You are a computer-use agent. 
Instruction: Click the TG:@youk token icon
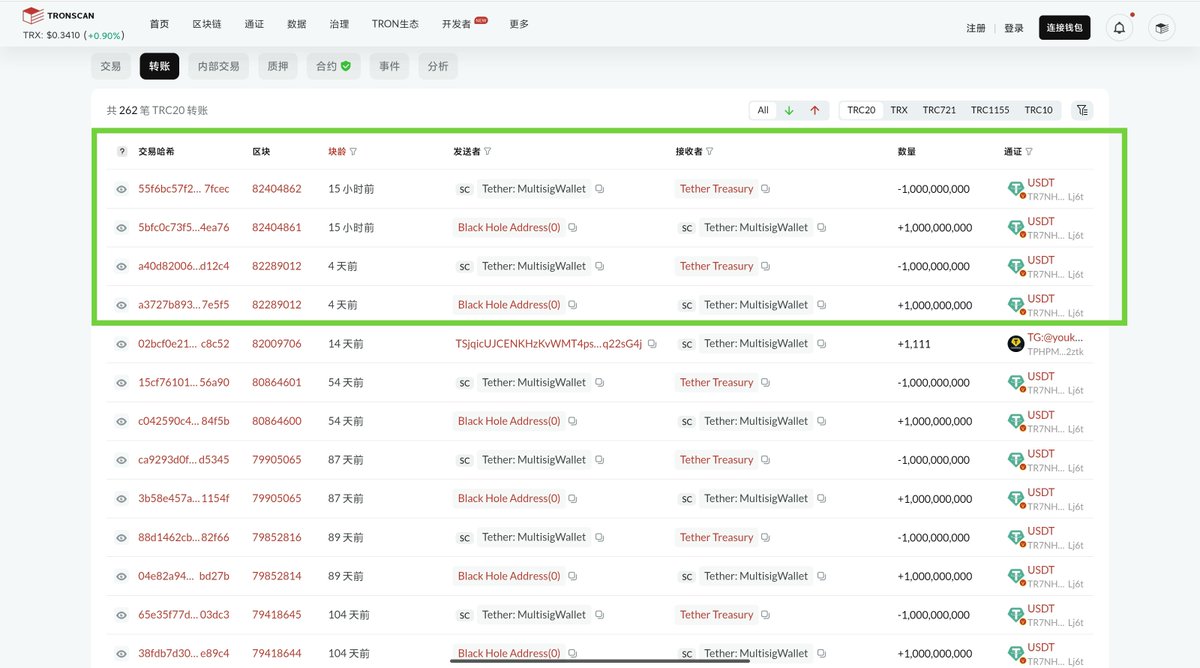(1016, 344)
